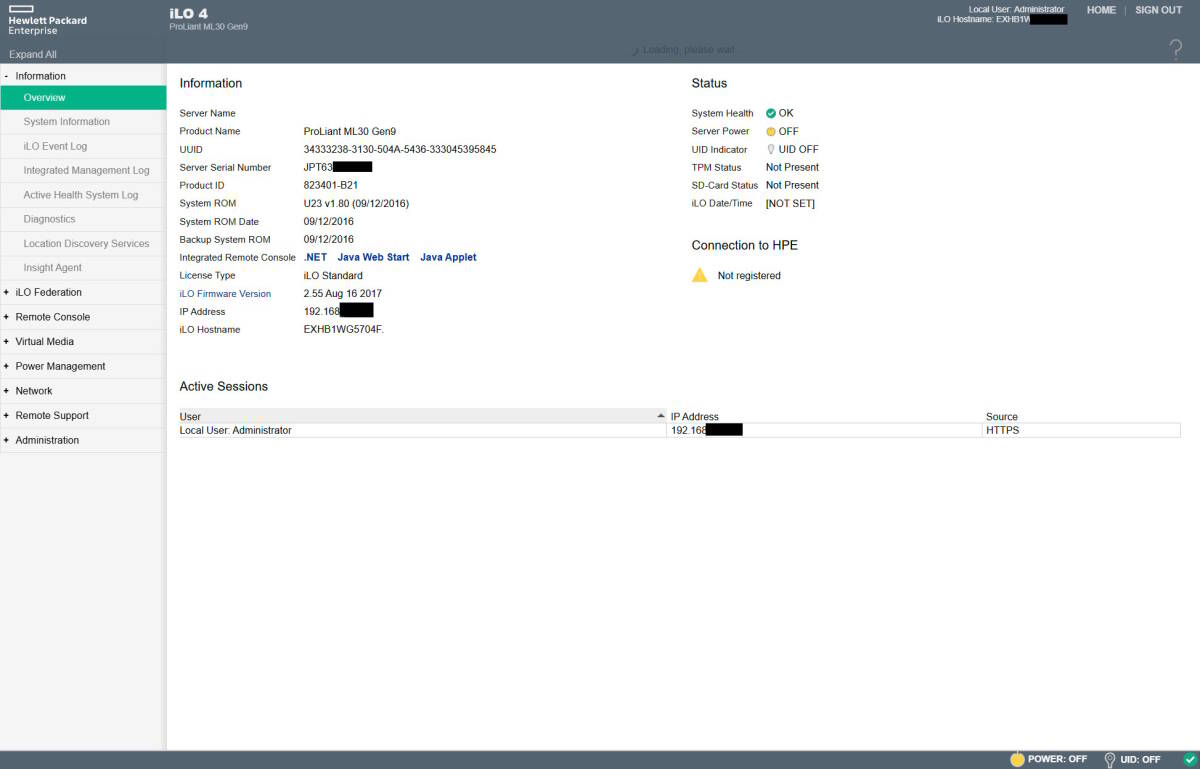Viewport: 1200px width, 769px height.
Task: Click the UID light bulb icon in footer
Action: tap(1109, 759)
